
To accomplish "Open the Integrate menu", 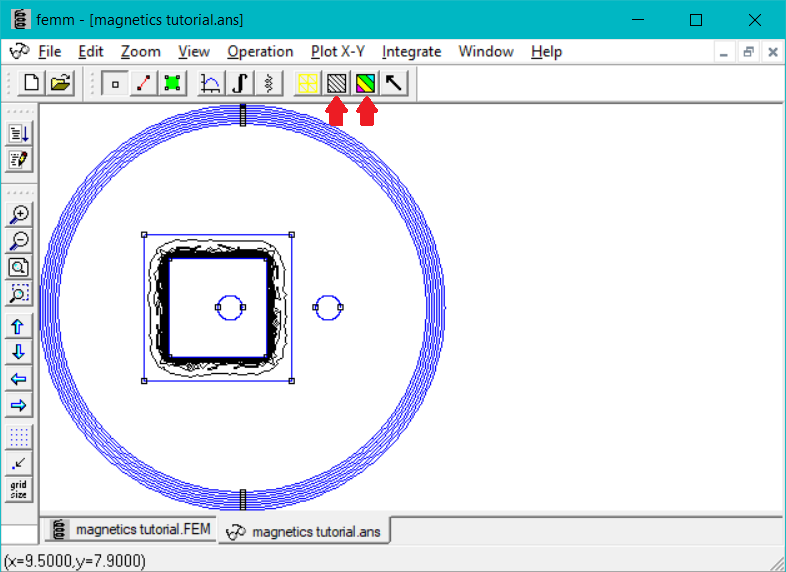I will coord(411,52).
